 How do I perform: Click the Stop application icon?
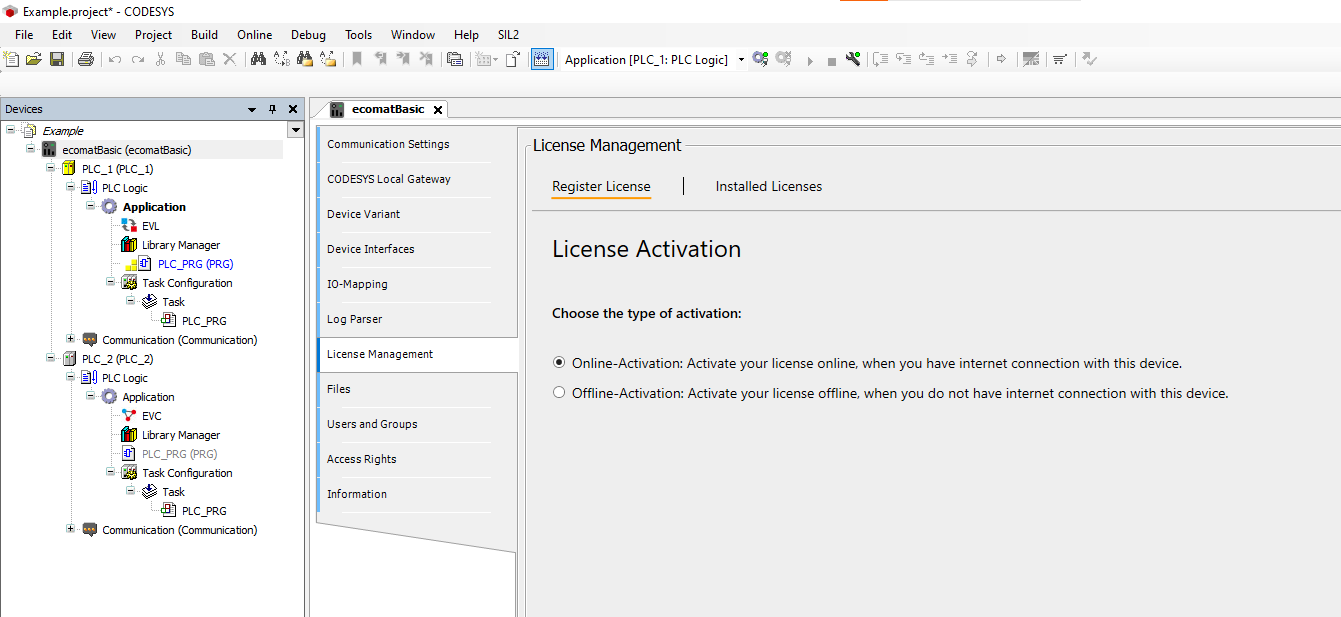832,59
